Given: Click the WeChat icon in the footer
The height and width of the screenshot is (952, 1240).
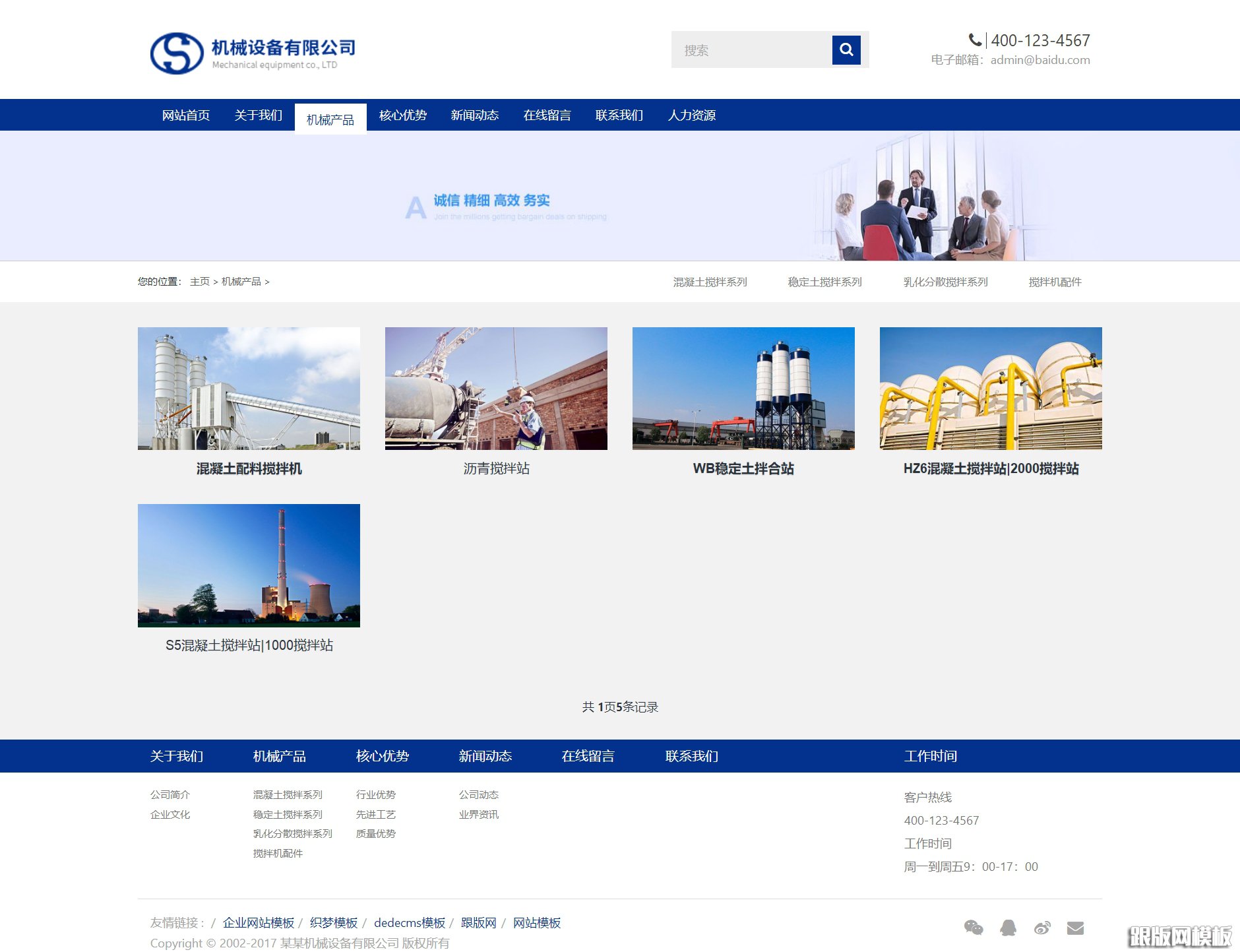Looking at the screenshot, I should (x=974, y=927).
